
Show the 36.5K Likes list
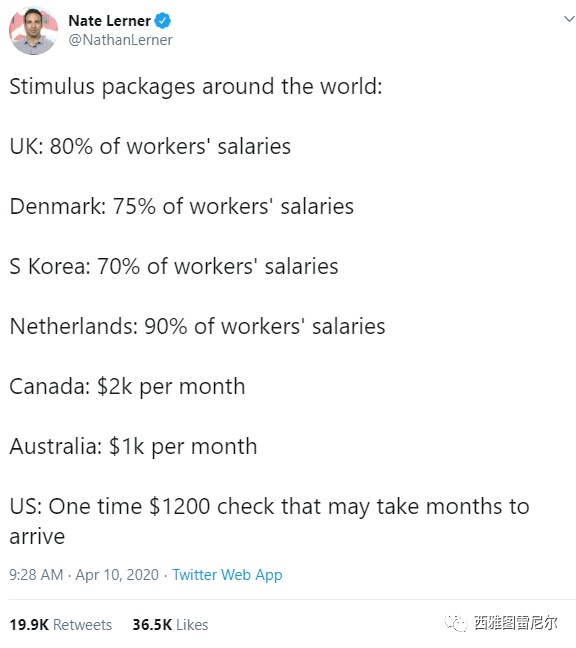coord(170,625)
